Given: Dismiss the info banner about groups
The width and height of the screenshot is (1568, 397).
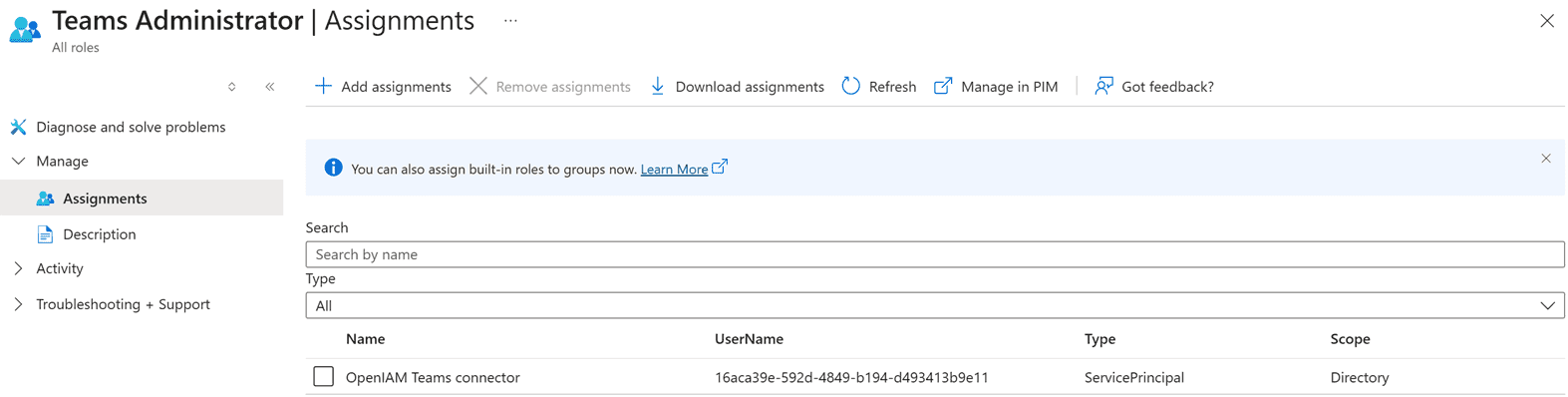Looking at the screenshot, I should (x=1546, y=159).
